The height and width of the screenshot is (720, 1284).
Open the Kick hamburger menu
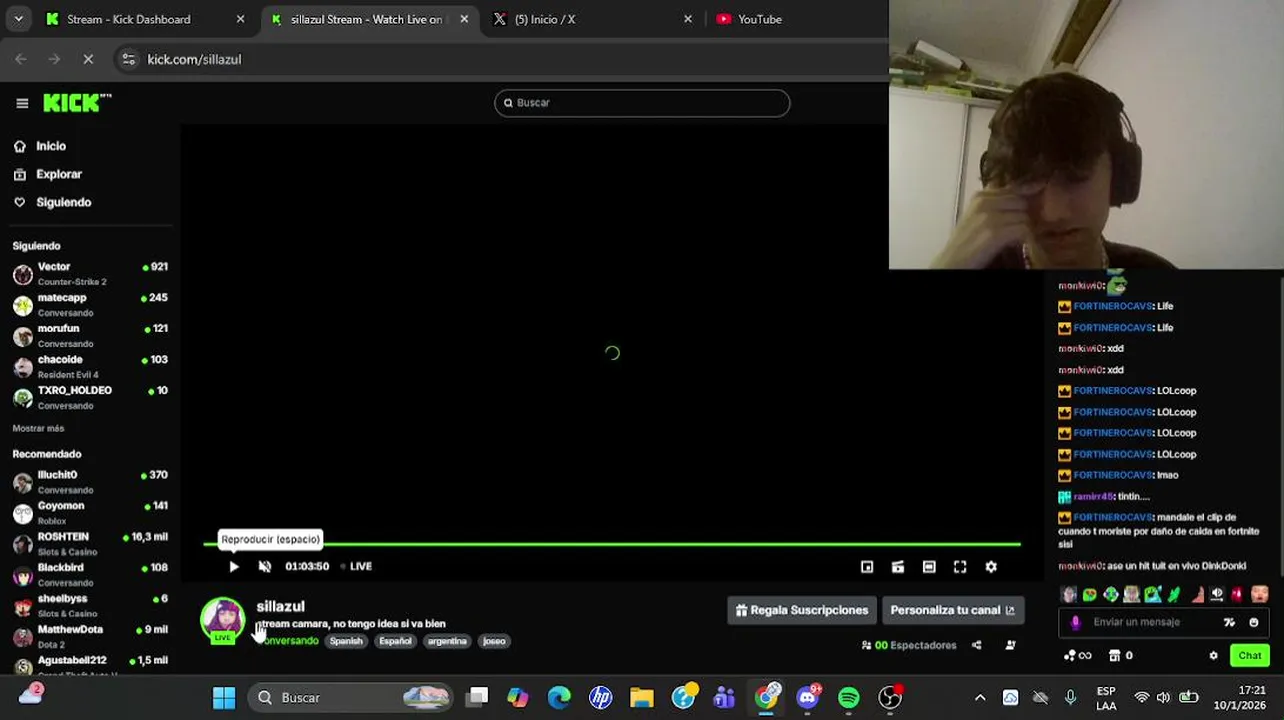click(x=22, y=103)
